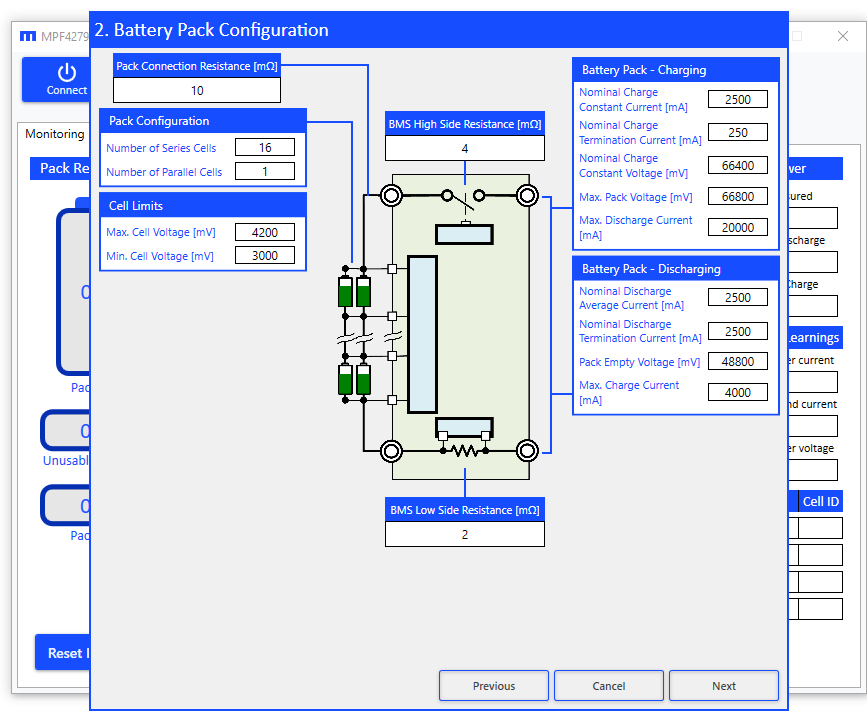Screen dimensions: 867x713
Task: Edit the Pack Connection Resistance field
Action: tap(197, 91)
